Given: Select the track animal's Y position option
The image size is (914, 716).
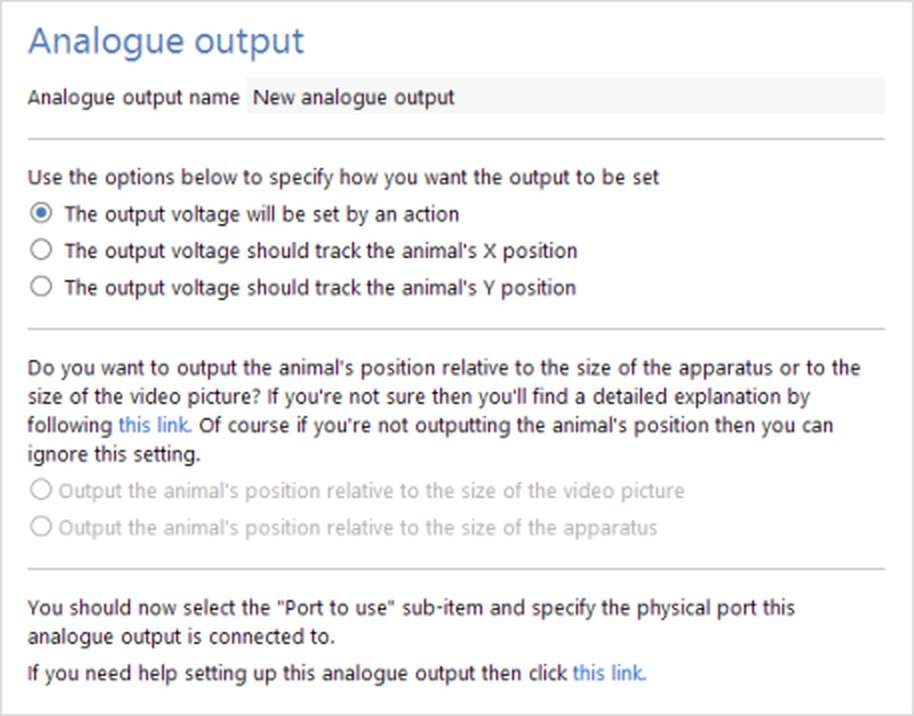Looking at the screenshot, I should [41, 287].
